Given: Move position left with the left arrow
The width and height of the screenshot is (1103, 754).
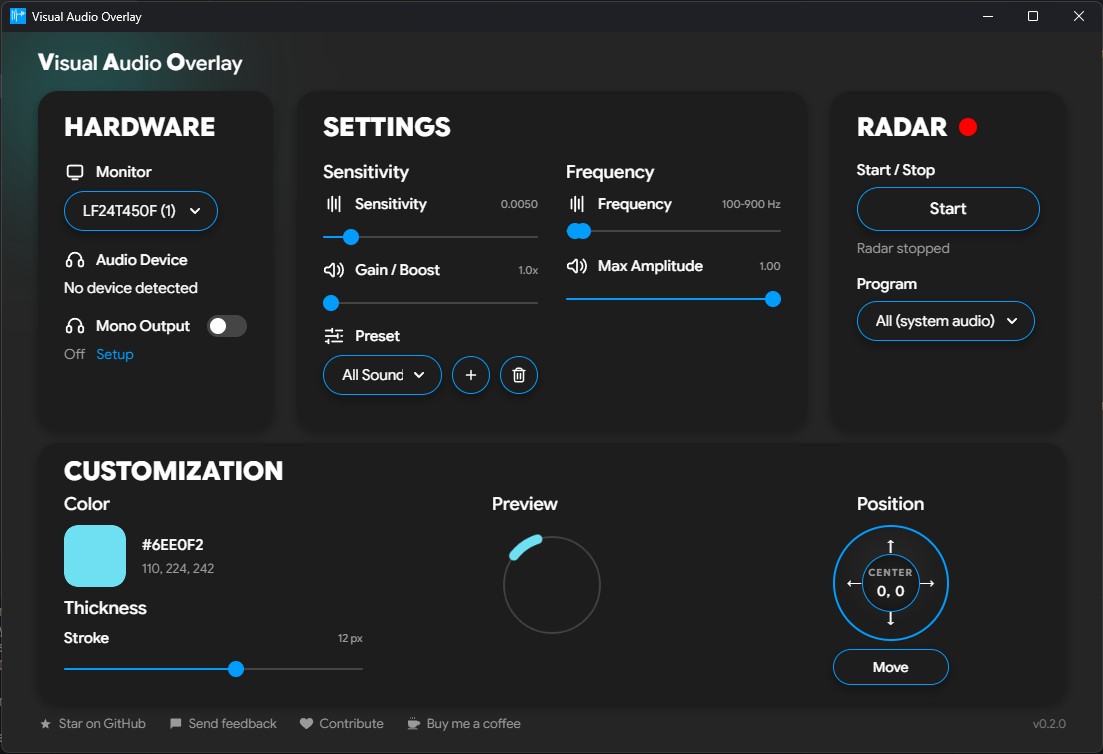Looking at the screenshot, I should tap(854, 583).
